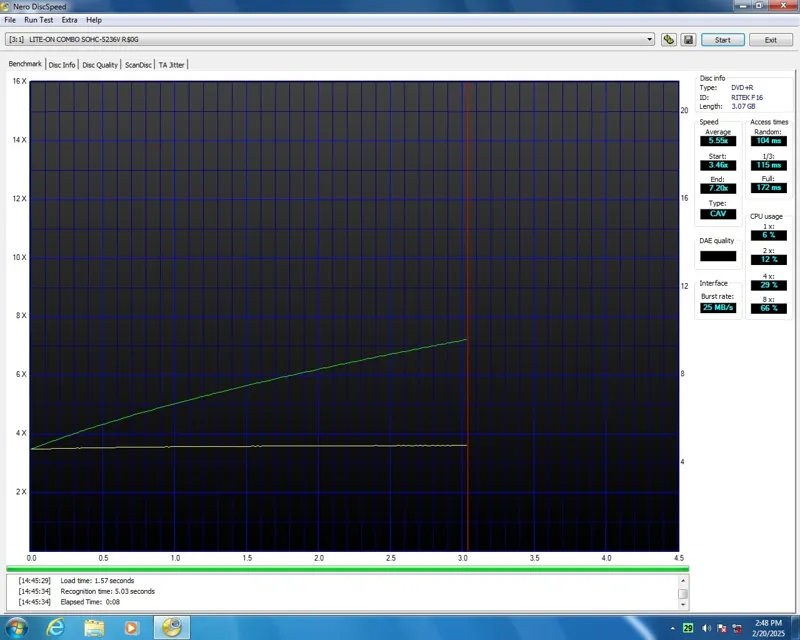Expand the LITE-ON drive selection dropdown
This screenshot has width=800, height=640.
[649, 40]
